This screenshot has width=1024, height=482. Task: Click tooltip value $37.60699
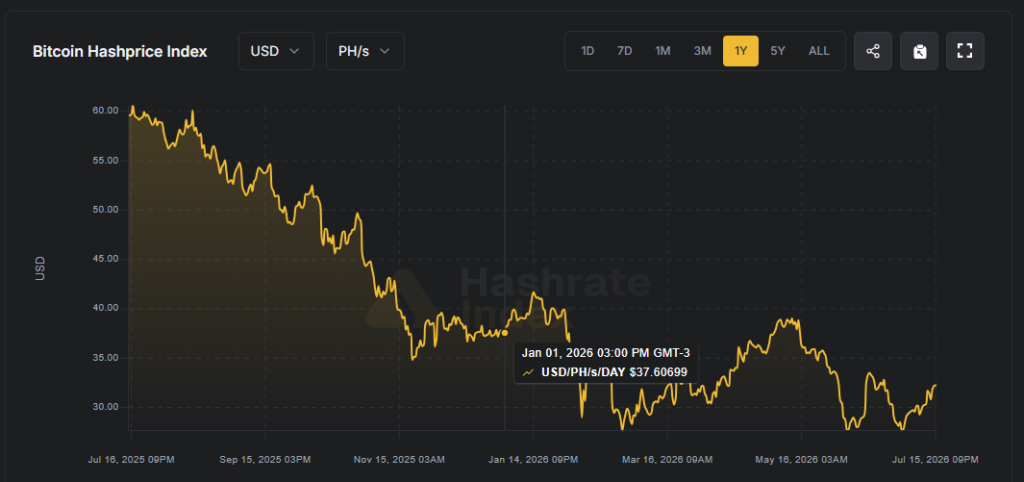click(658, 372)
